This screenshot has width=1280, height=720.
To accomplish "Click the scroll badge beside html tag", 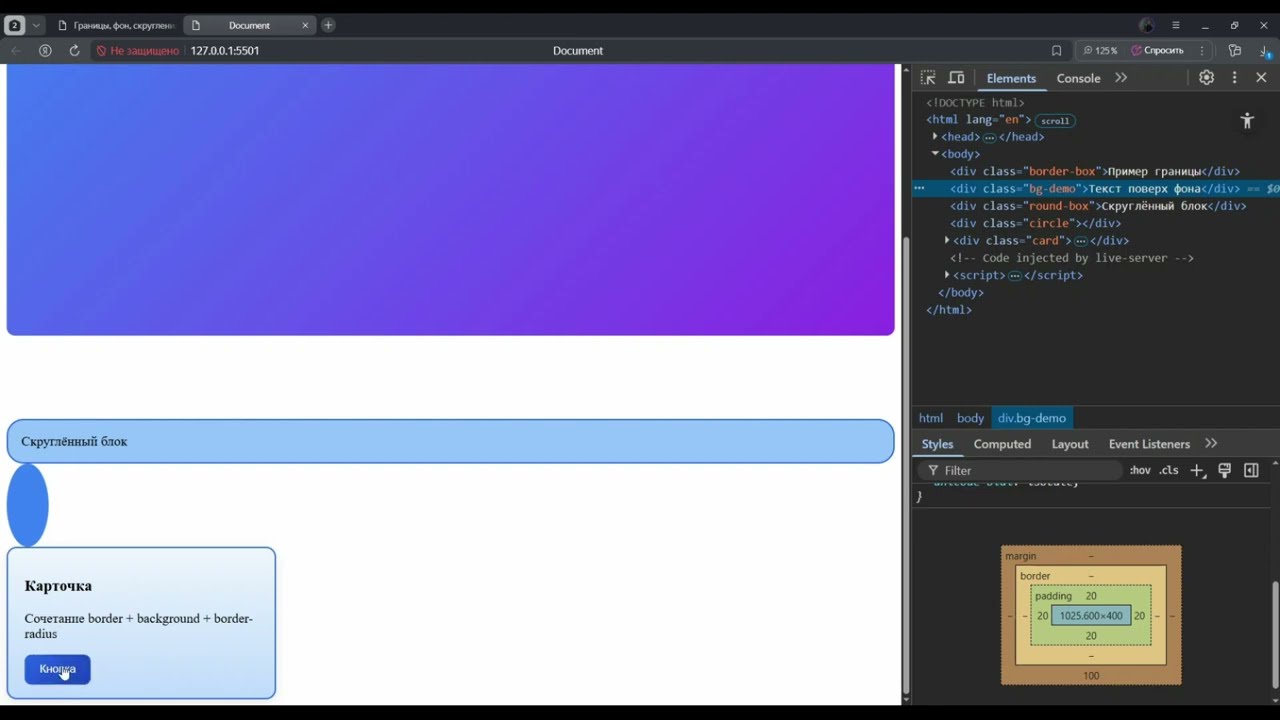I will coord(1055,121).
